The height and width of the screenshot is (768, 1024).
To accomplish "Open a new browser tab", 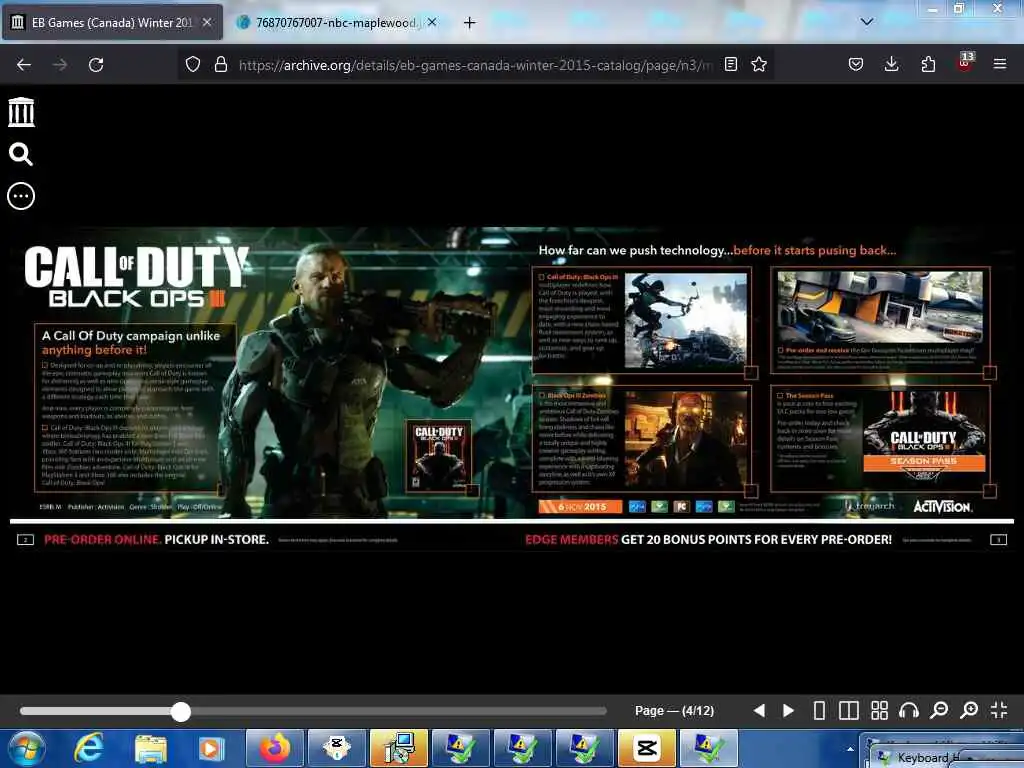I will pyautogui.click(x=470, y=23).
